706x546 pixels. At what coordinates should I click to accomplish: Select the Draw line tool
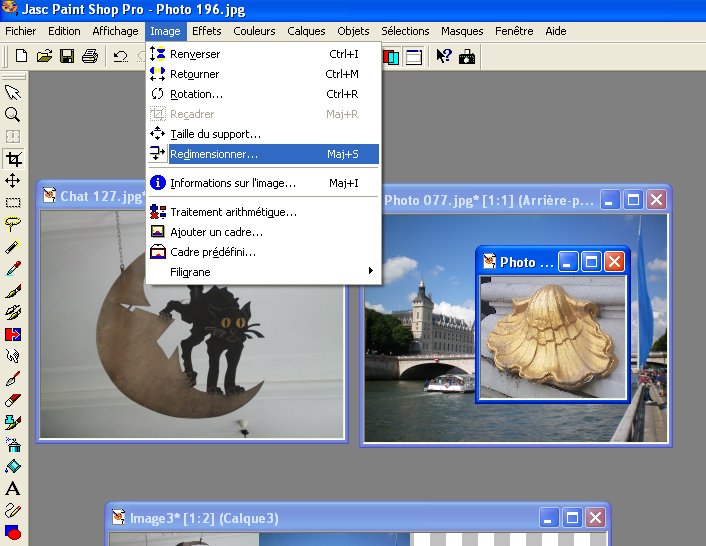[x=13, y=511]
